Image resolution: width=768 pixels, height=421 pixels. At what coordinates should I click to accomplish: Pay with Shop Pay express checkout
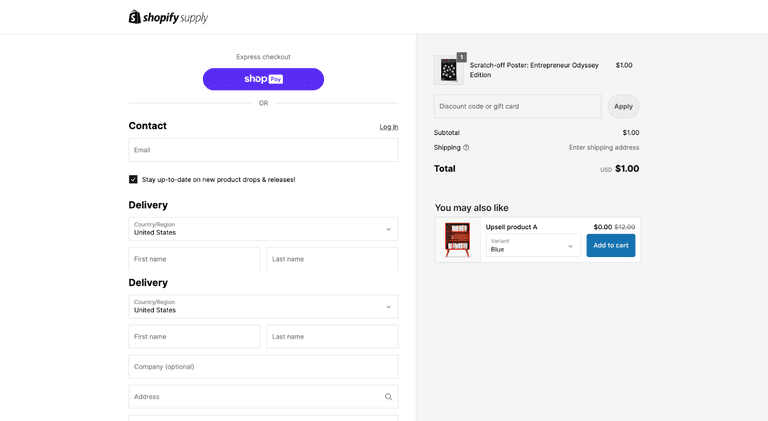[x=263, y=79]
